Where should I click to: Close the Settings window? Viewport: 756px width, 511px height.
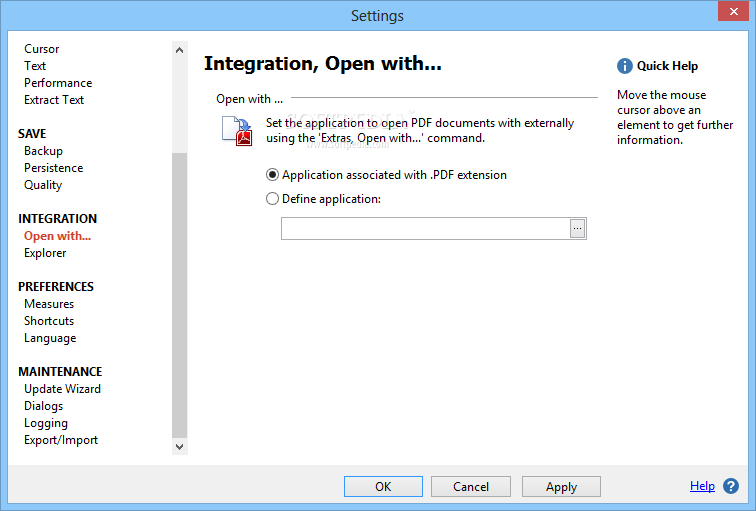point(731,15)
